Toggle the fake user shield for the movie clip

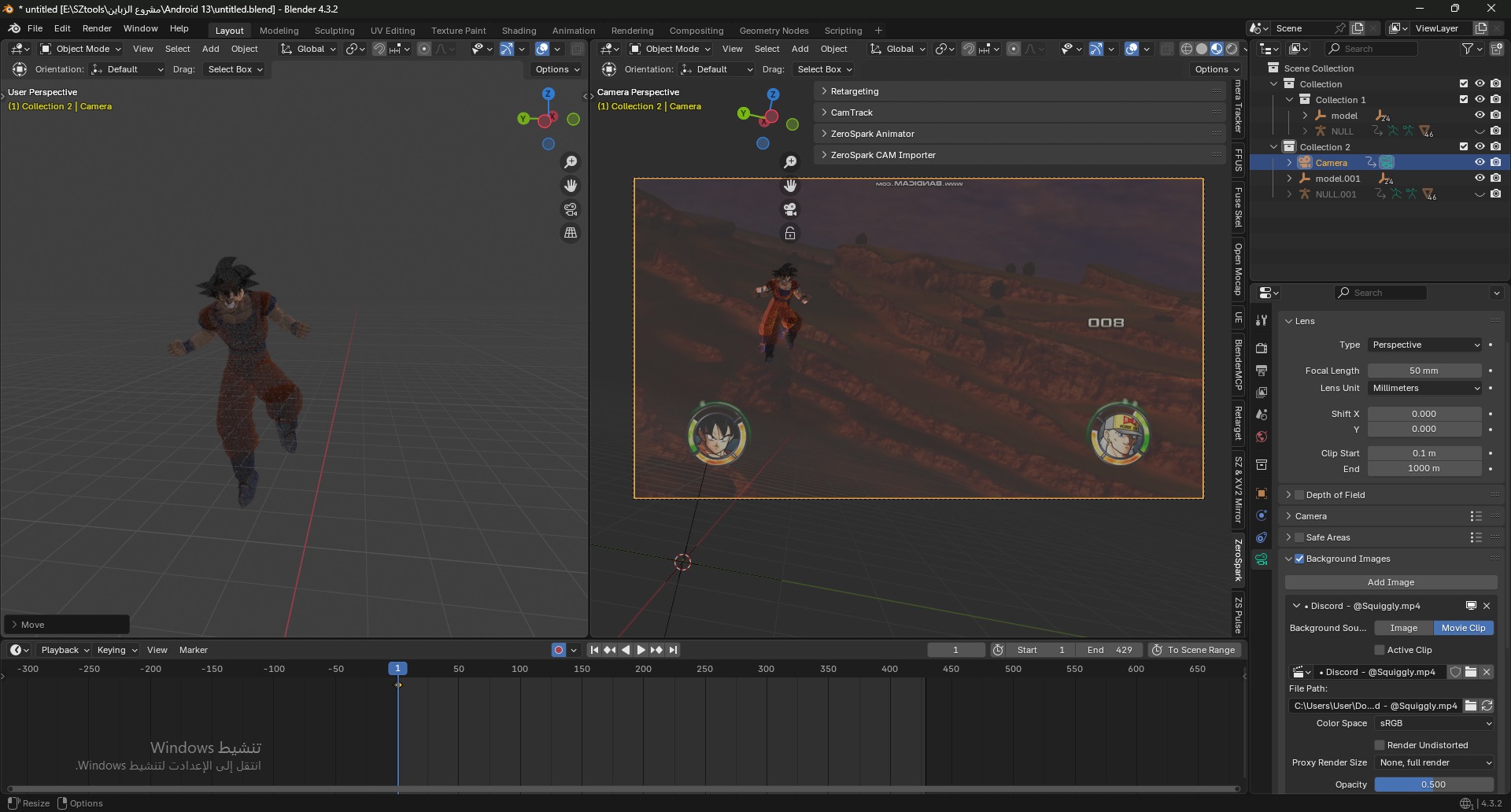[1455, 672]
